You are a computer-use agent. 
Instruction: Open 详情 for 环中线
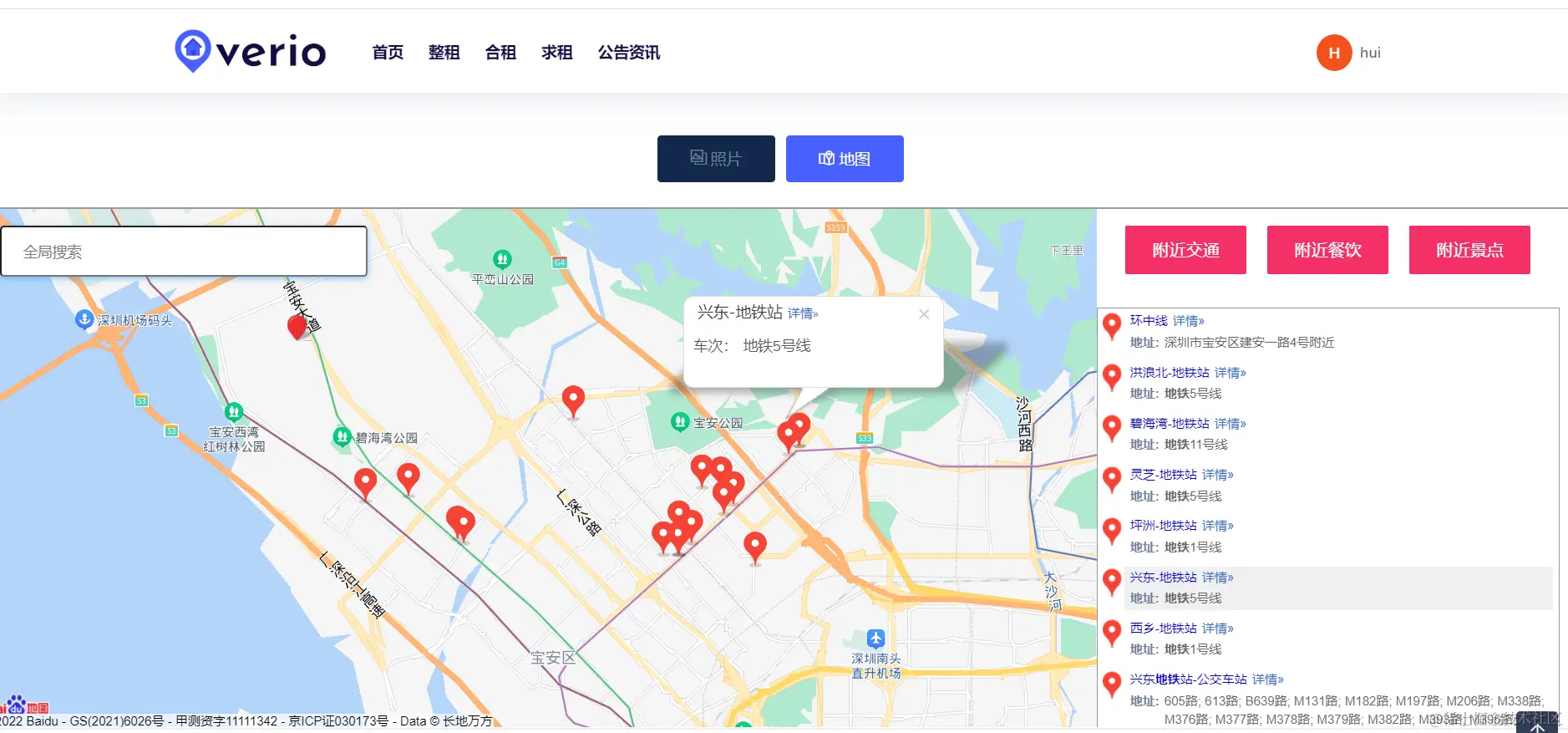click(1188, 321)
